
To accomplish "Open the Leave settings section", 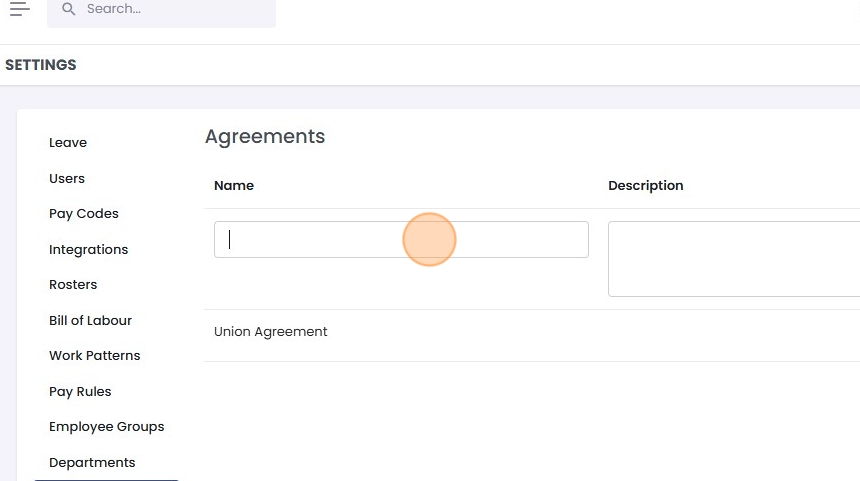I will (68, 143).
